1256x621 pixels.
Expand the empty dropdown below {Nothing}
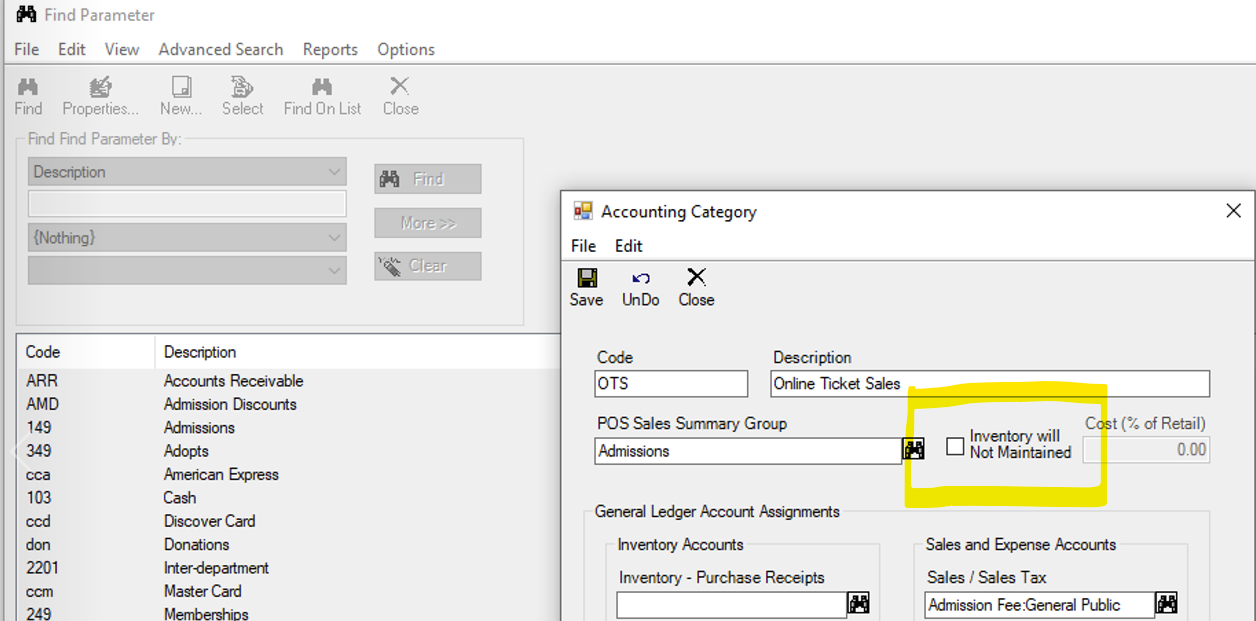pyautogui.click(x=335, y=270)
